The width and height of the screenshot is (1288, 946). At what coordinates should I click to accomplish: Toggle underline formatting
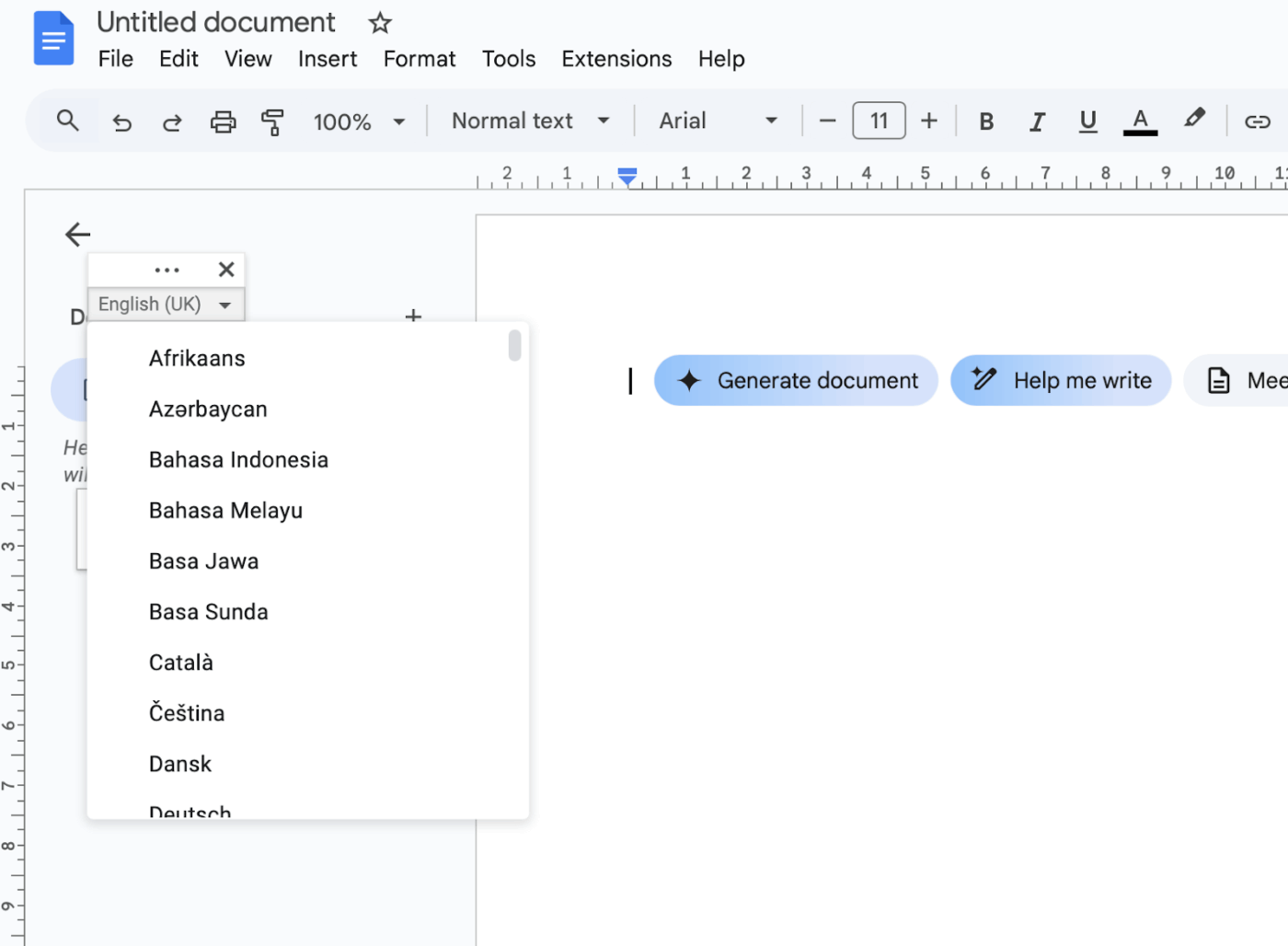(1087, 121)
